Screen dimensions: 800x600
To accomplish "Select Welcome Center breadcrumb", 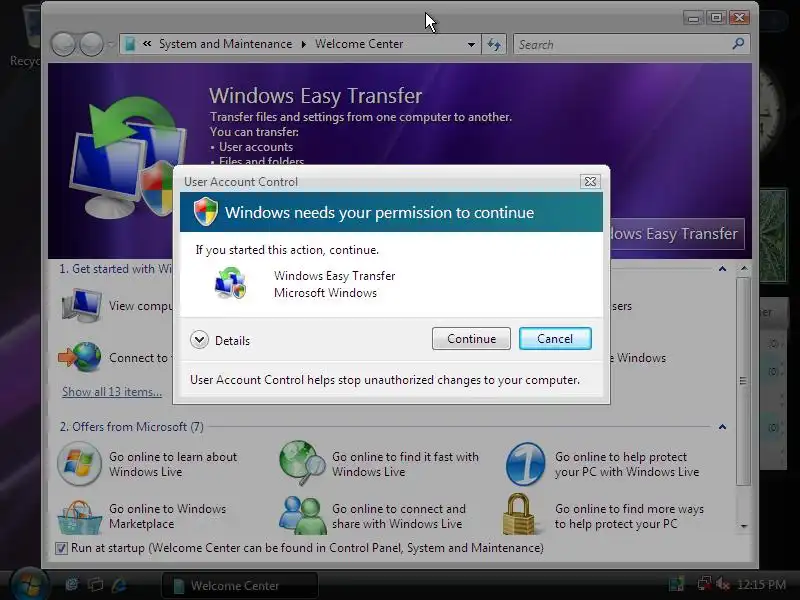I will 359,44.
